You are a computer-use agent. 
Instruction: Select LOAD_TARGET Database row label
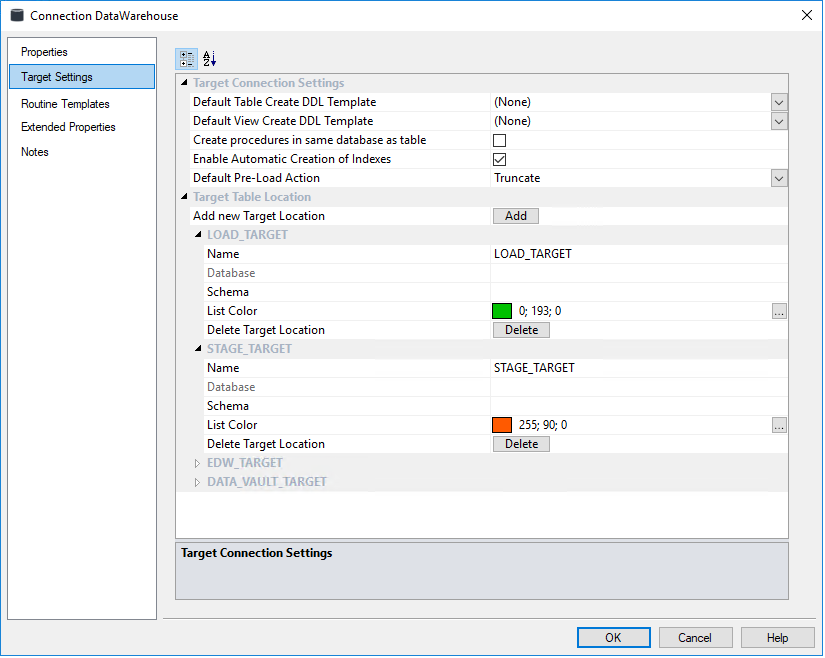click(x=231, y=273)
